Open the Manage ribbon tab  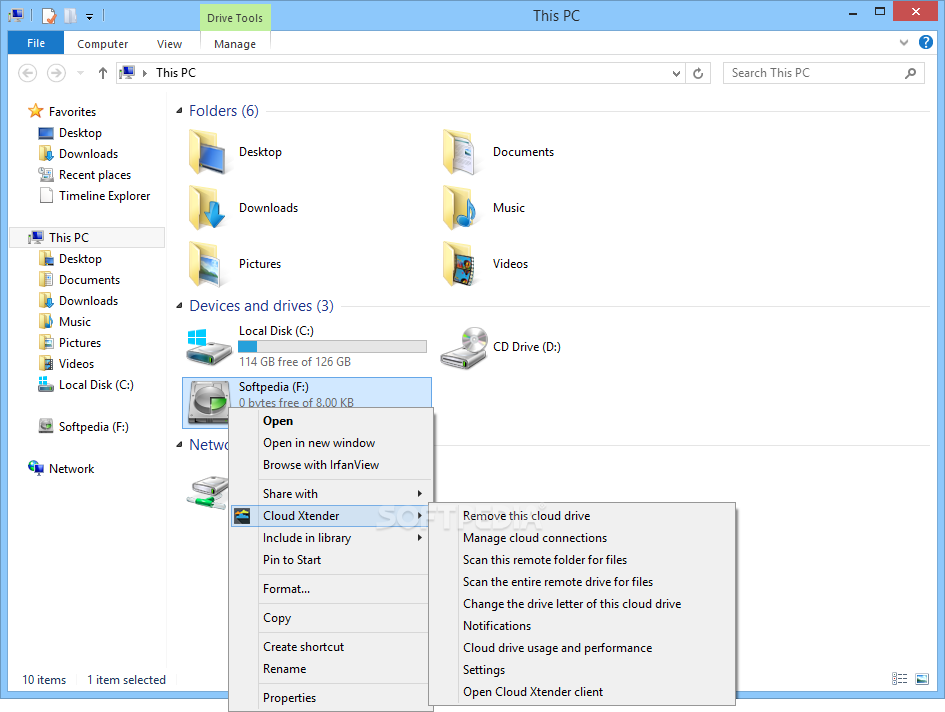(235, 43)
